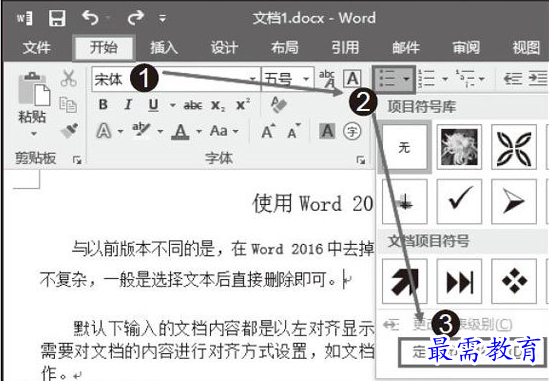
Task: Choose the diagonal arrow document bullet
Action: point(405,281)
